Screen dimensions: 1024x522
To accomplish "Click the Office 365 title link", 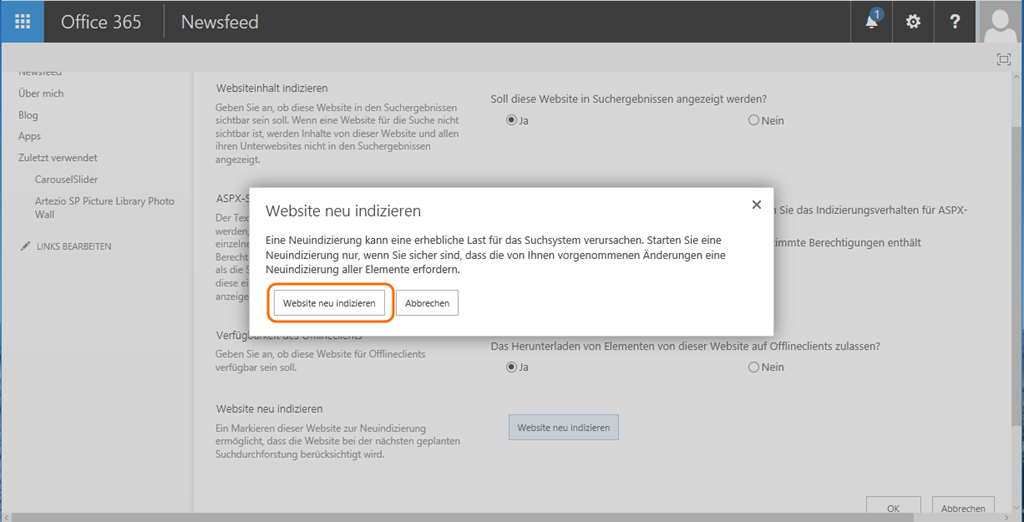I will coord(101,22).
